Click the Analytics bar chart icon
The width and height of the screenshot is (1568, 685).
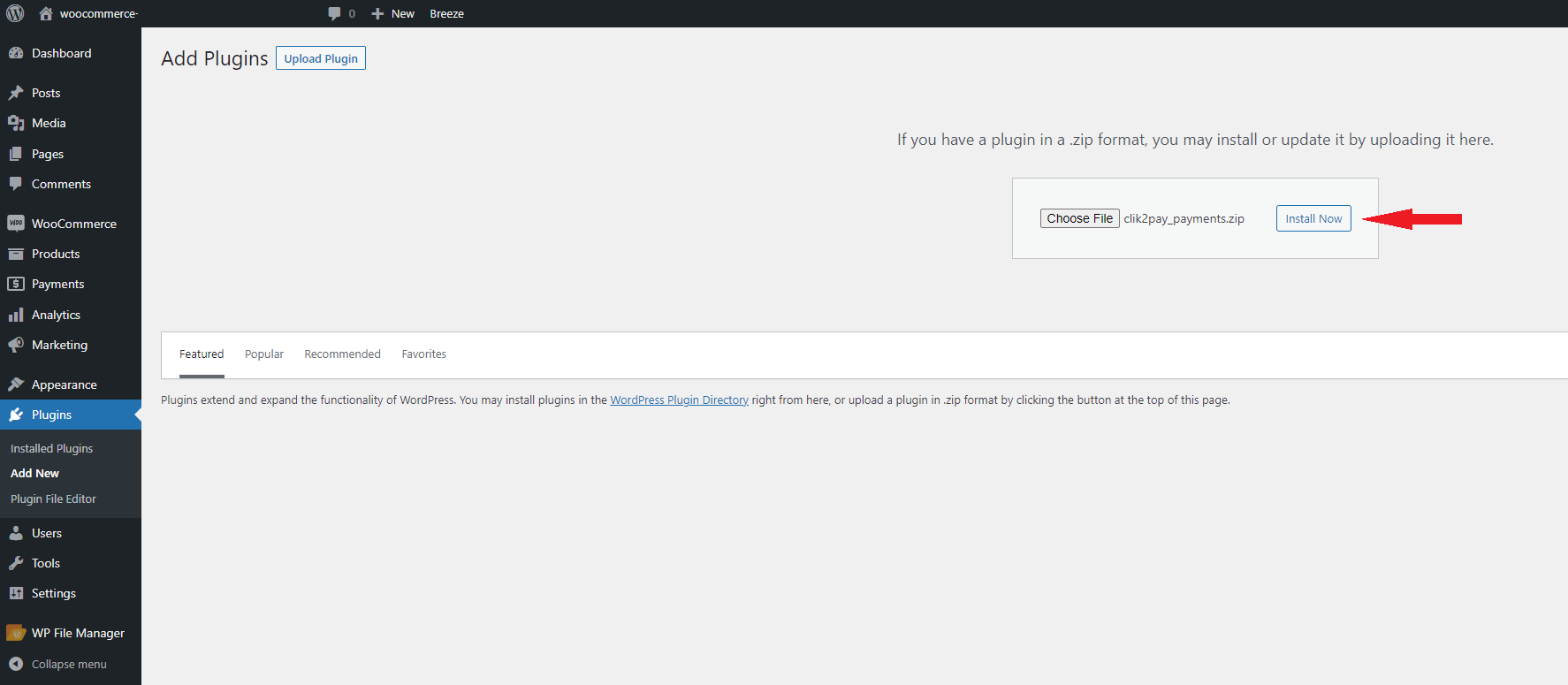click(x=16, y=315)
